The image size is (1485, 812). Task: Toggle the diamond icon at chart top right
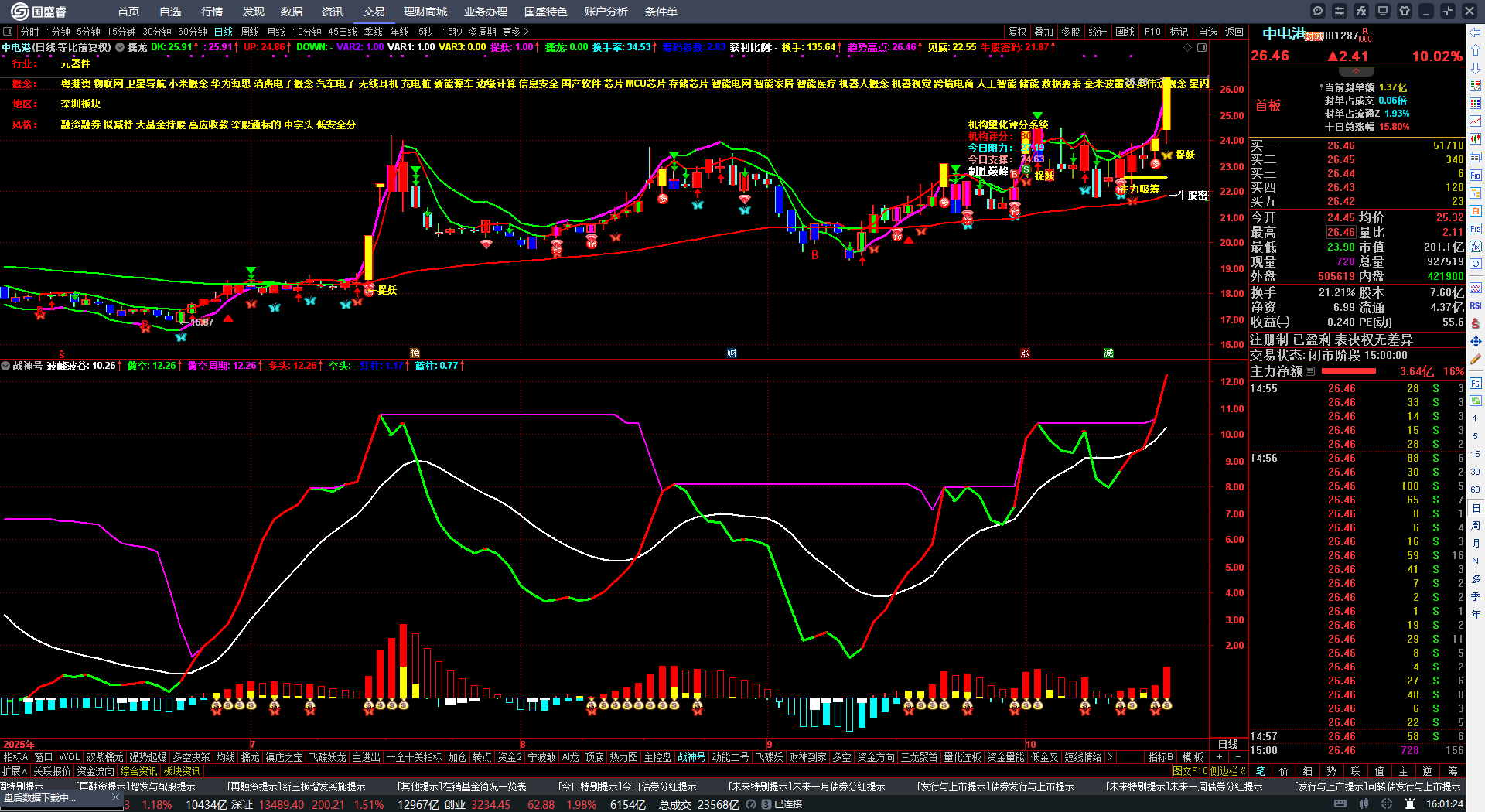(1188, 47)
